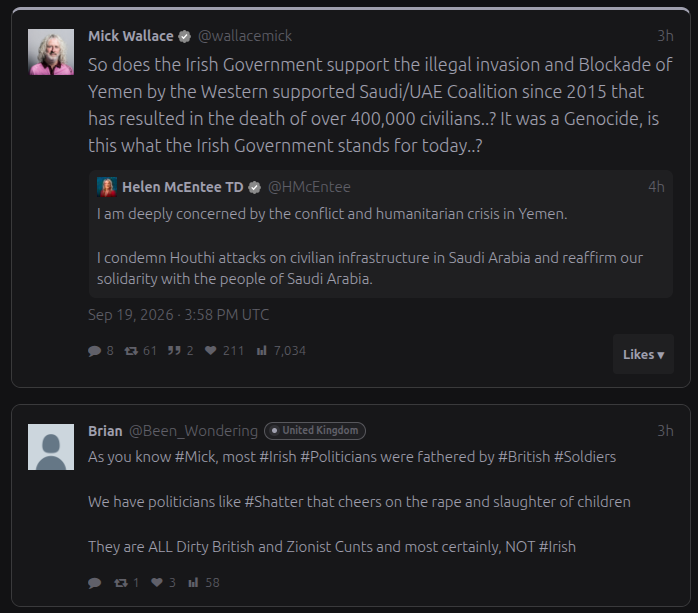Click the retweet icon on Brian's reply

click(121, 583)
